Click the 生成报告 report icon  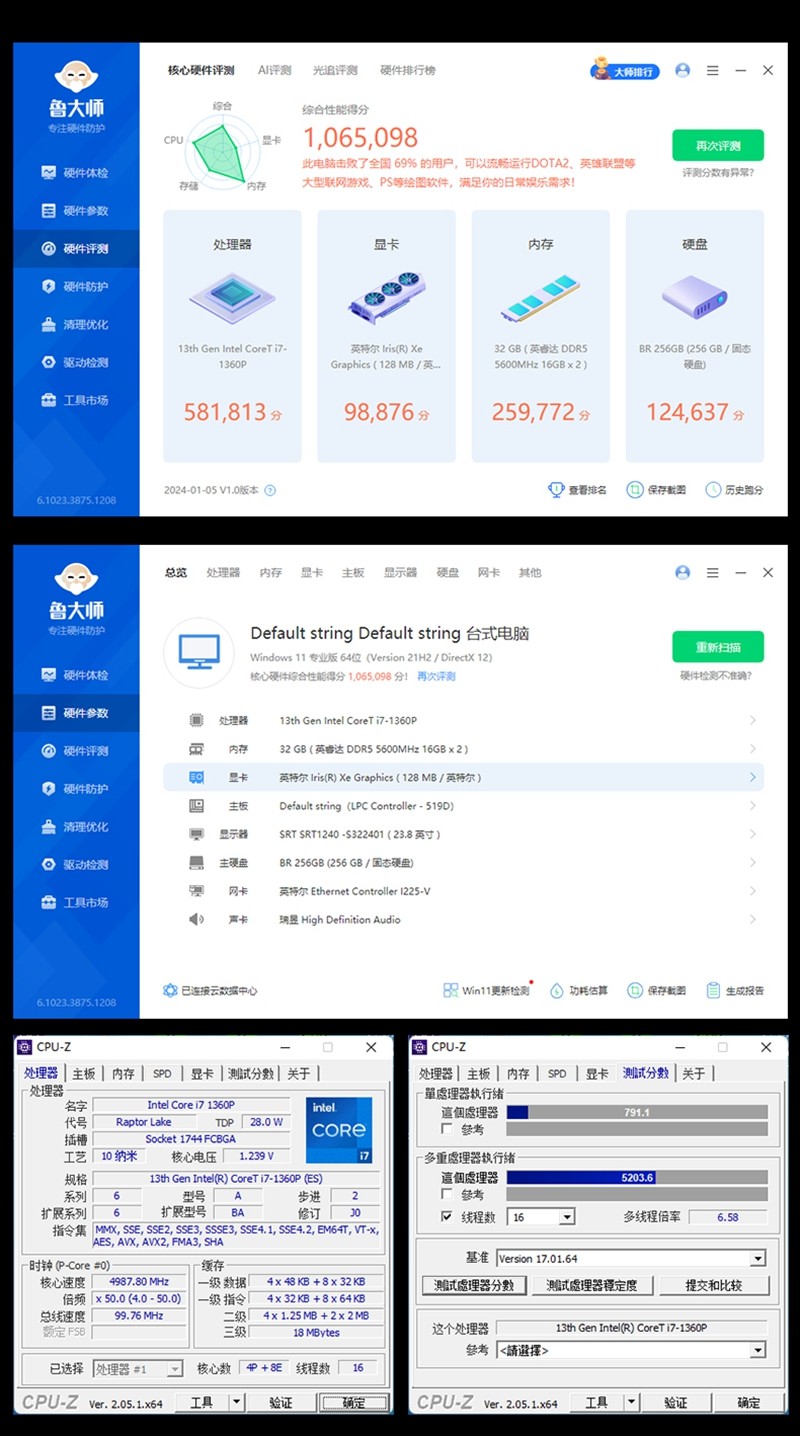coord(713,990)
